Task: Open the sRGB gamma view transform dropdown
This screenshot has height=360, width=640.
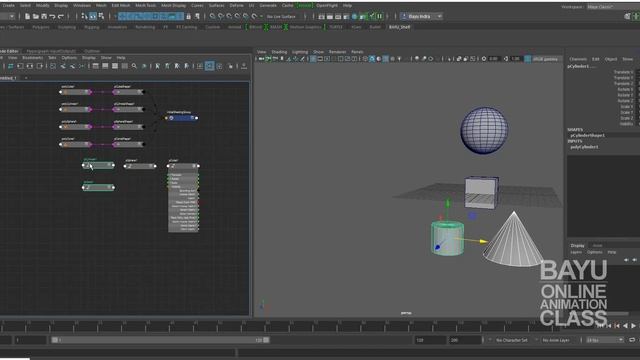Action: (x=546, y=59)
